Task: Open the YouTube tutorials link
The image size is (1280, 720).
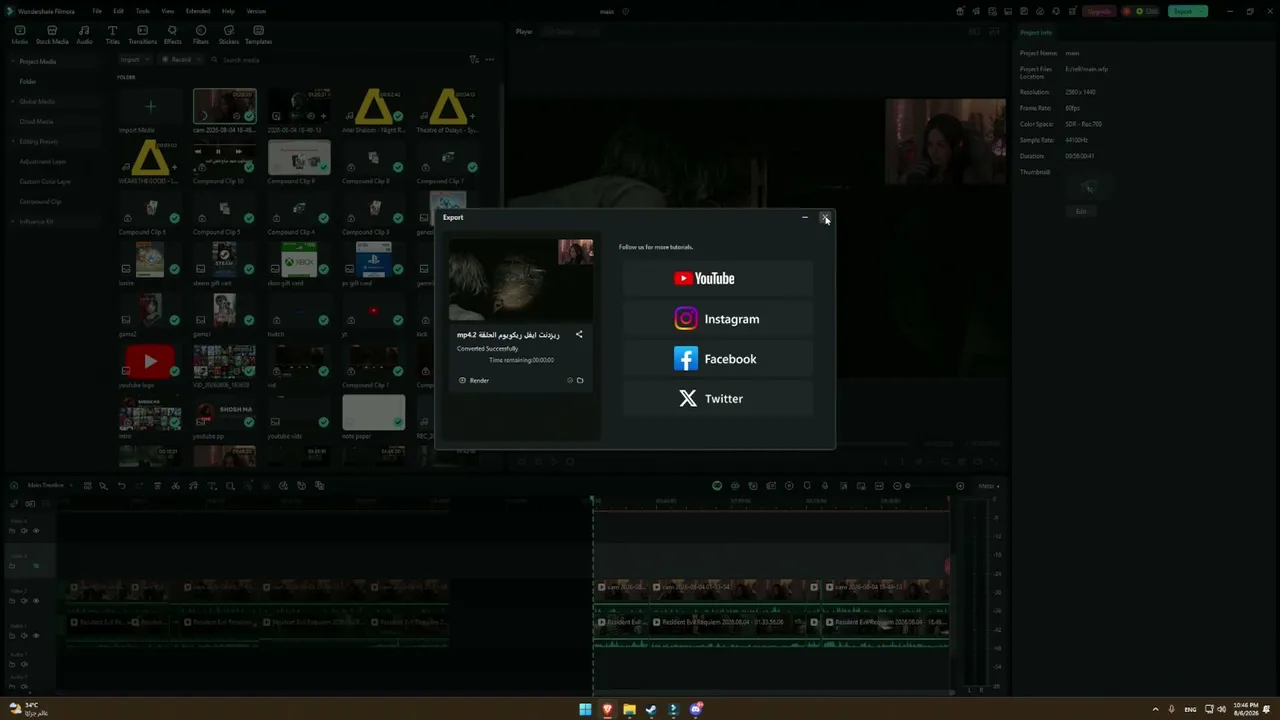Action: pos(717,279)
